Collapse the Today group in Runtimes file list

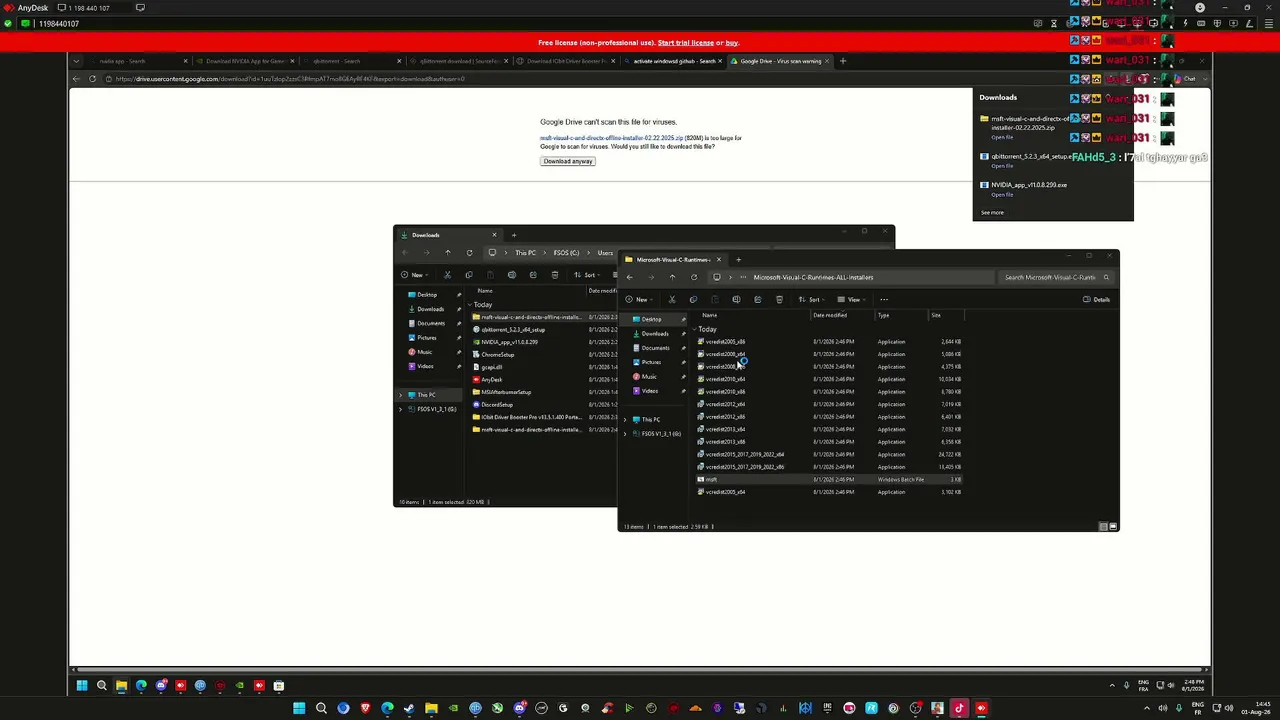(695, 329)
